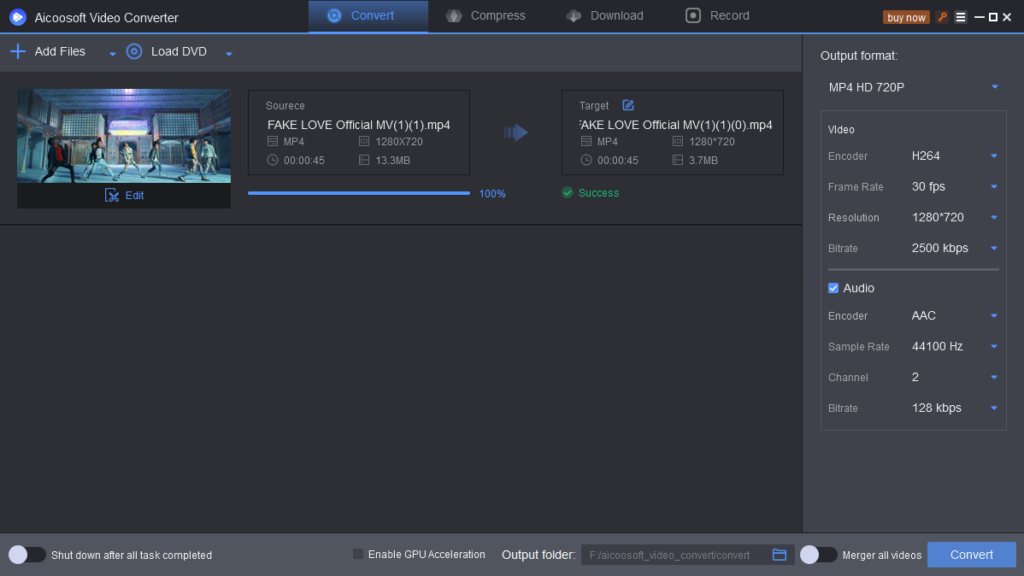
Task: Expand the video Encoder dropdown
Action: pos(993,156)
